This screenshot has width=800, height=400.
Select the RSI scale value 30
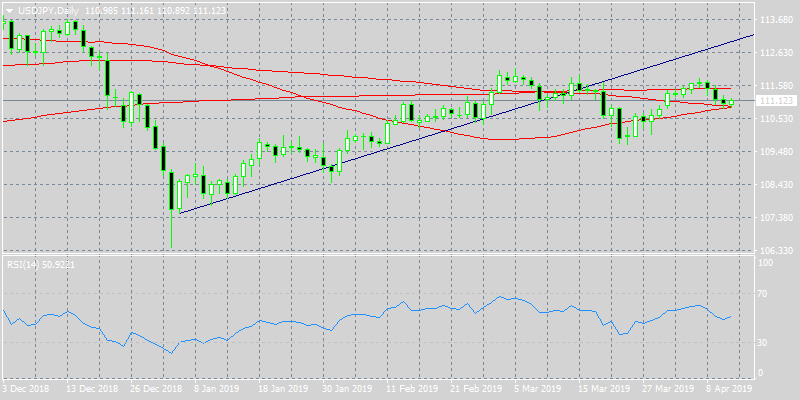(x=764, y=342)
